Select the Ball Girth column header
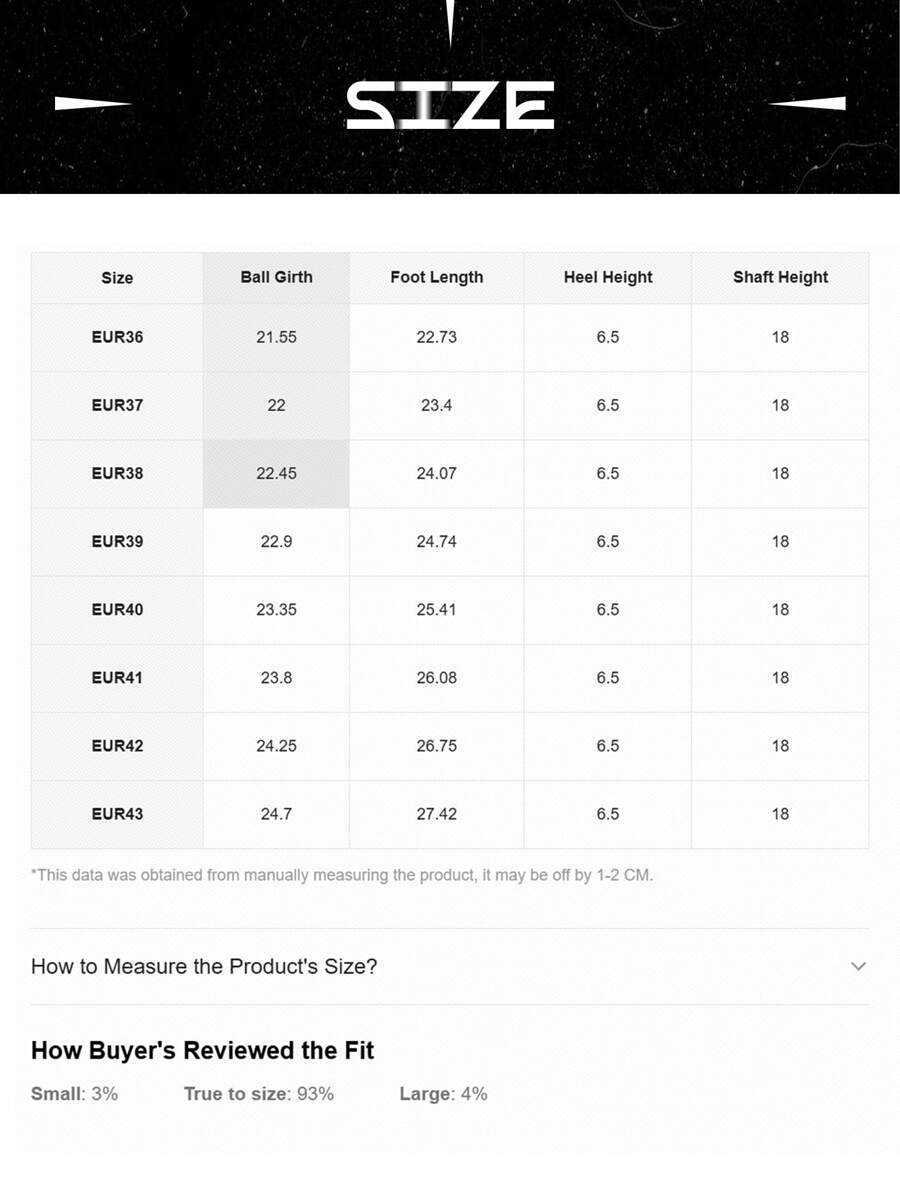The image size is (900, 1198). [x=276, y=278]
